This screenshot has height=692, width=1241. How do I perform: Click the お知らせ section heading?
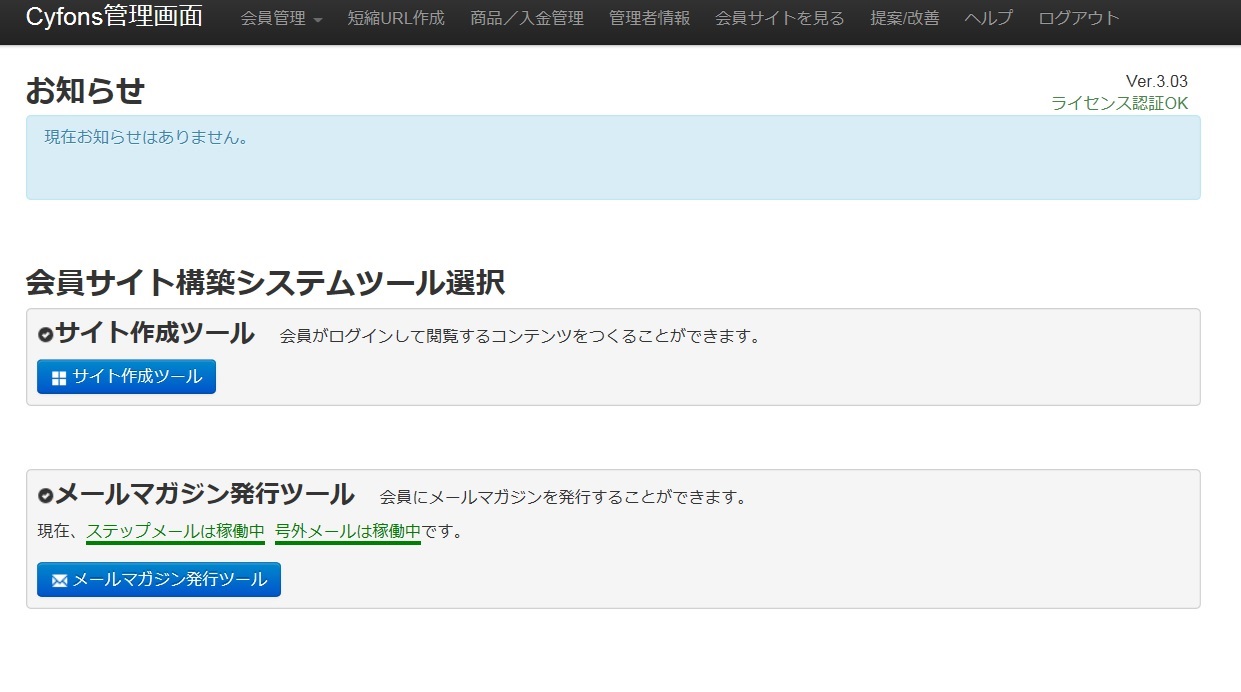point(85,91)
